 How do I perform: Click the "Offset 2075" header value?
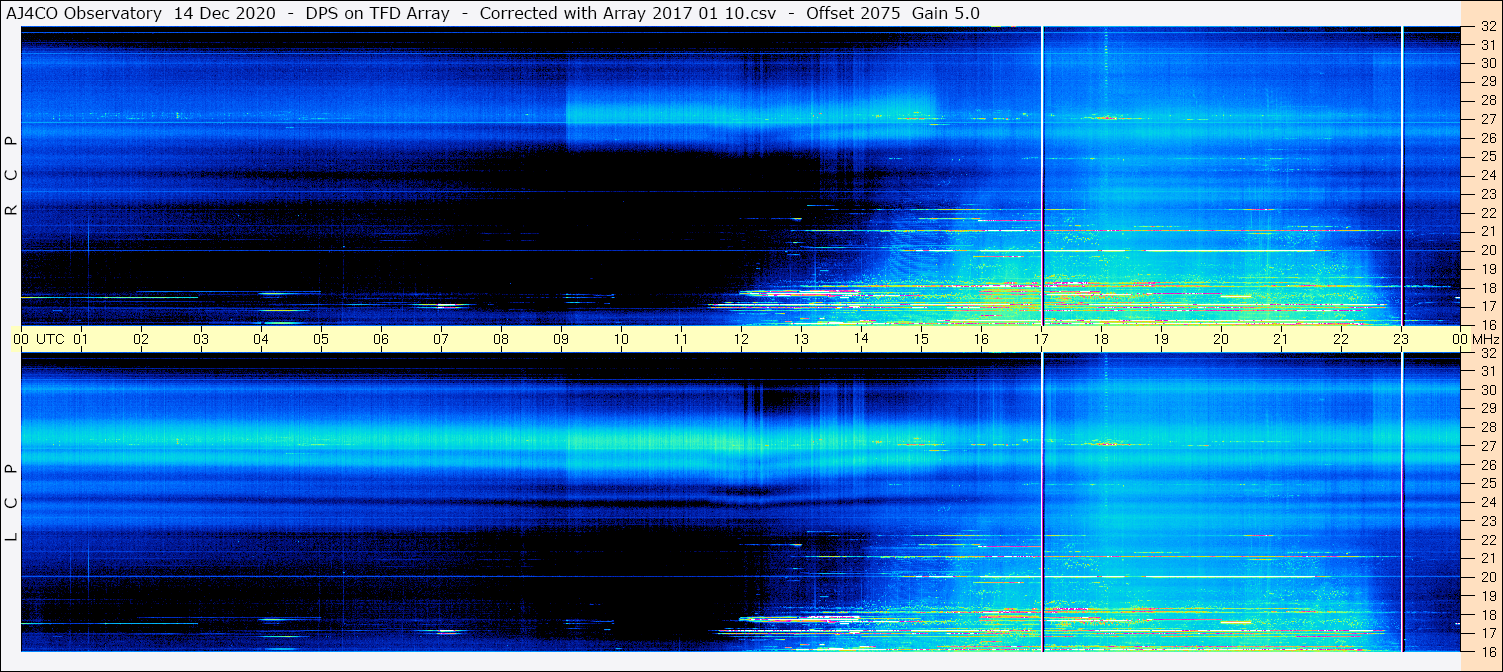(852, 13)
